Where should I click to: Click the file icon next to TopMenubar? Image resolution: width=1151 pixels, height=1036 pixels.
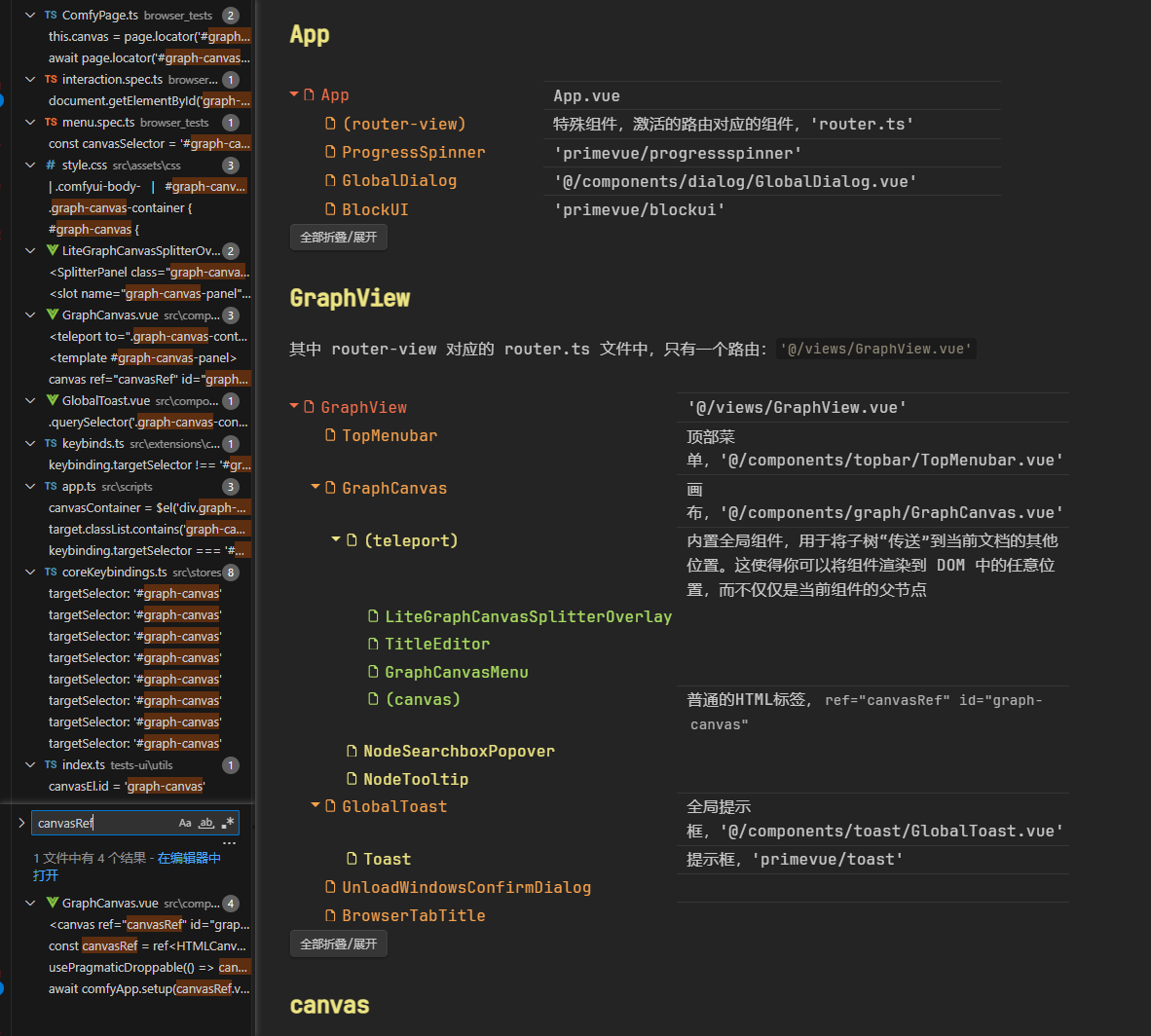click(330, 435)
